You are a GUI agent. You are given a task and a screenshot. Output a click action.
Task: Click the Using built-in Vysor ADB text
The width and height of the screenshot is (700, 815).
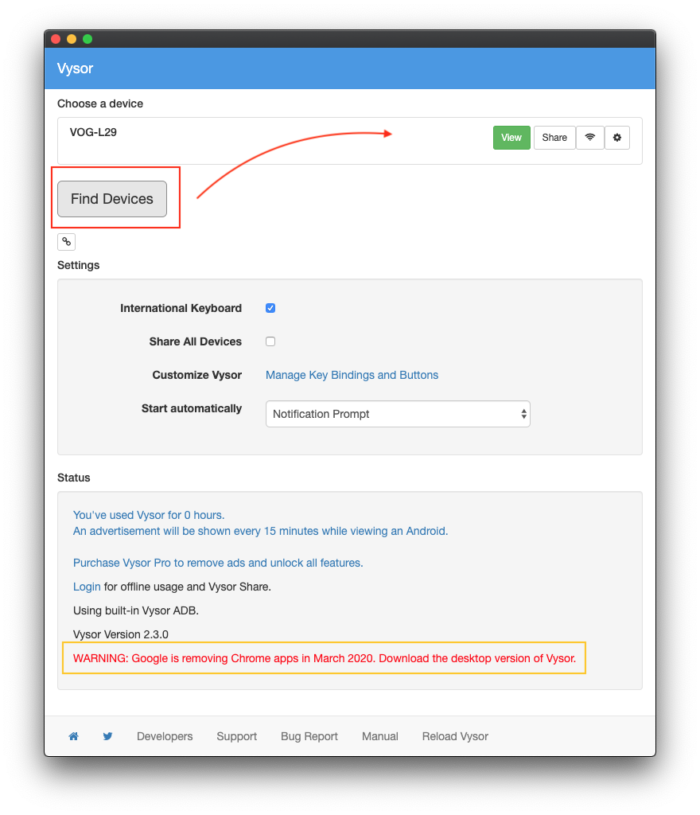[136, 610]
